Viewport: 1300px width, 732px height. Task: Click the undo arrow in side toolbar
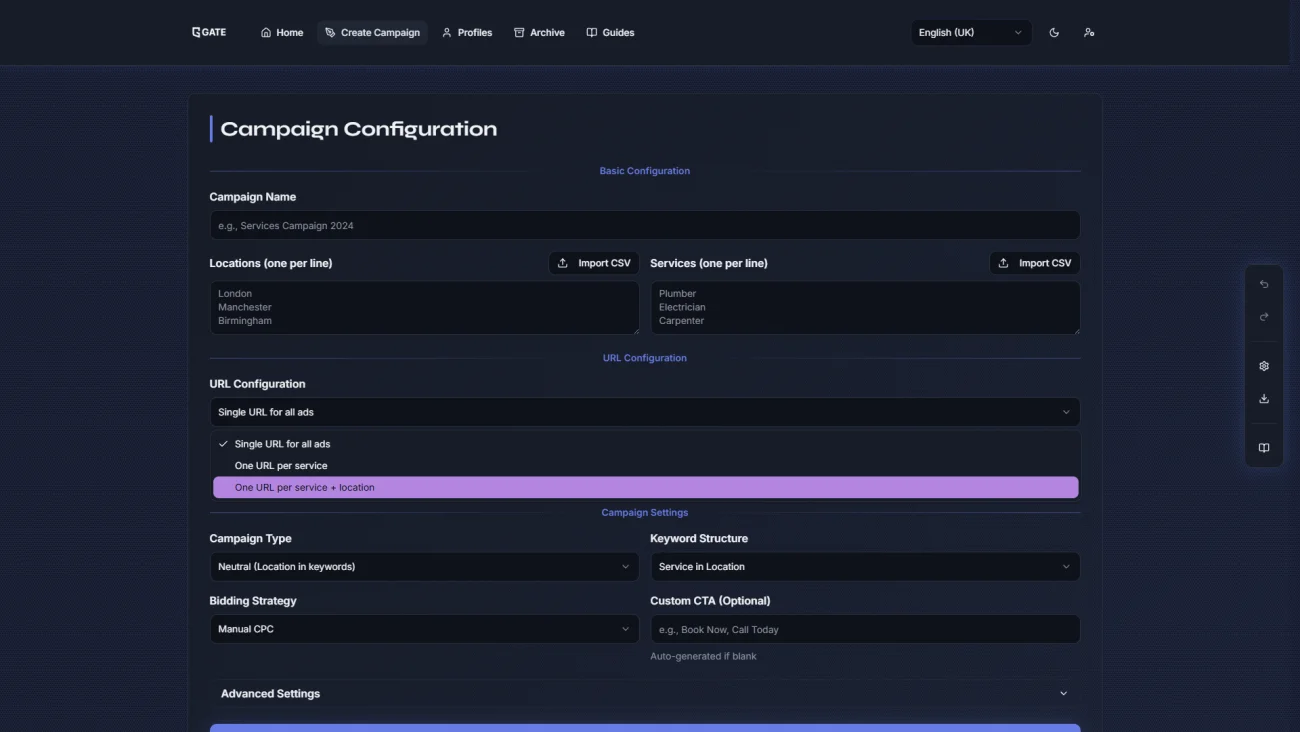tap(1264, 285)
